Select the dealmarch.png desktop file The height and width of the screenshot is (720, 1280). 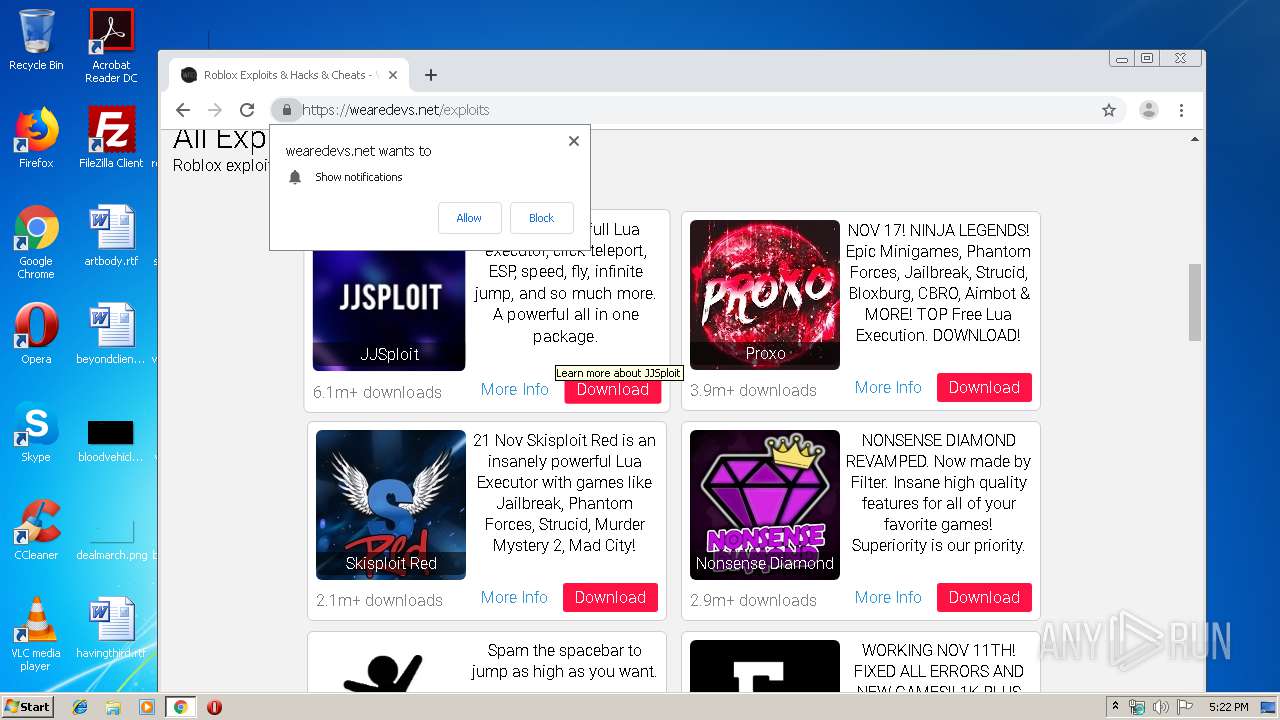click(111, 538)
